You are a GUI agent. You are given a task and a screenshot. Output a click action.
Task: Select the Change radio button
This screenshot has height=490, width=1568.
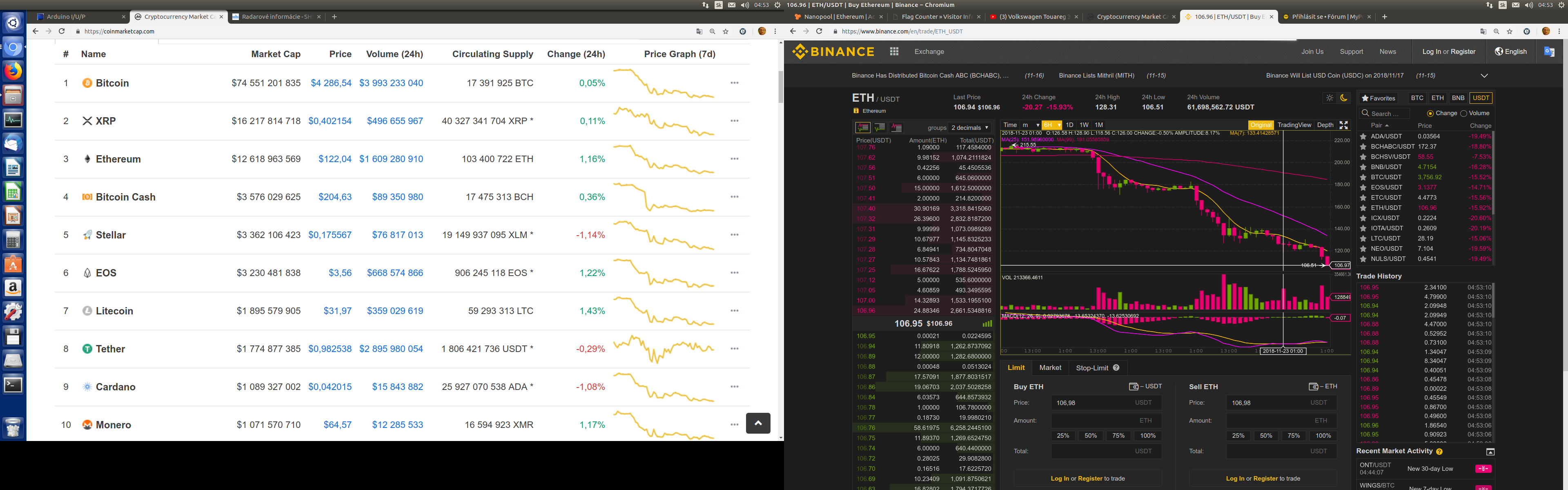(1430, 114)
